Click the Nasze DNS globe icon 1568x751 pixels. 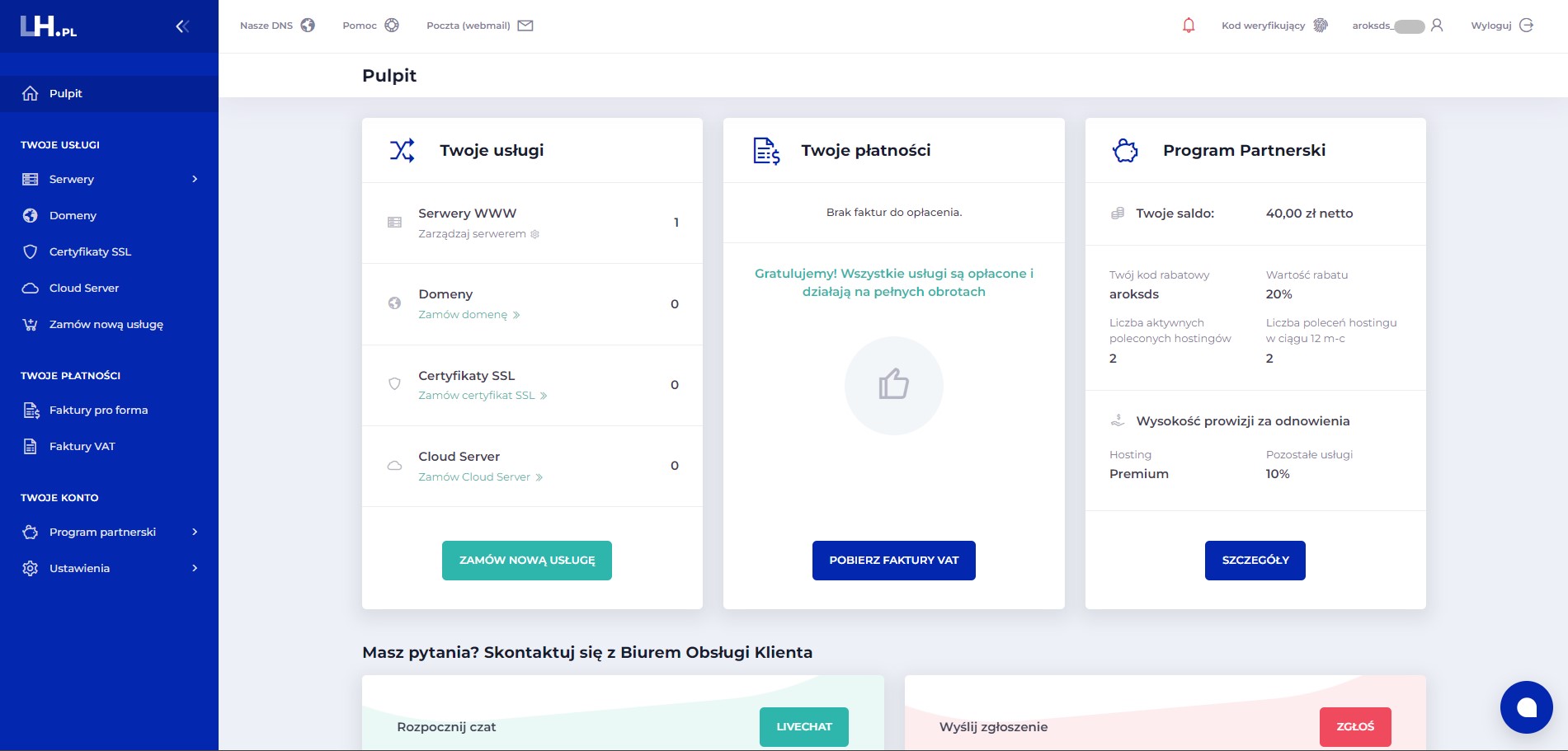(308, 26)
